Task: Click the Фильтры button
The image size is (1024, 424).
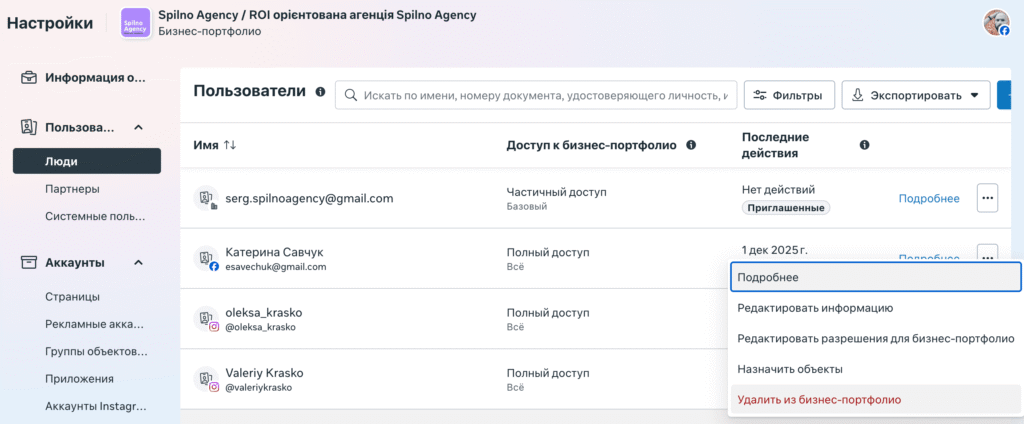Action: tap(789, 95)
